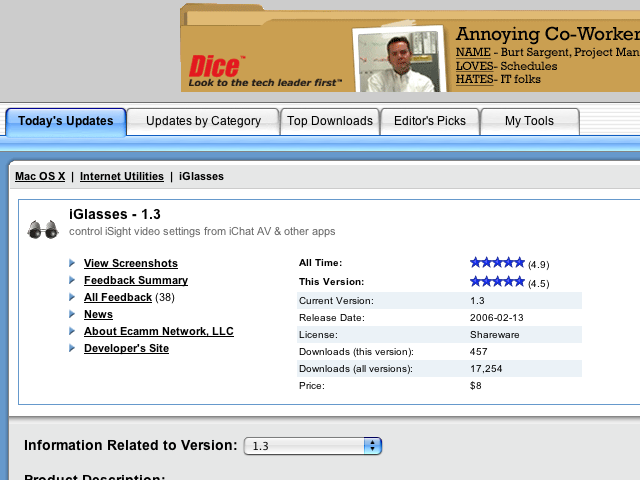Viewport: 640px width, 480px height.
Task: Open the Editor's Picks tab
Action: pyautogui.click(x=430, y=121)
